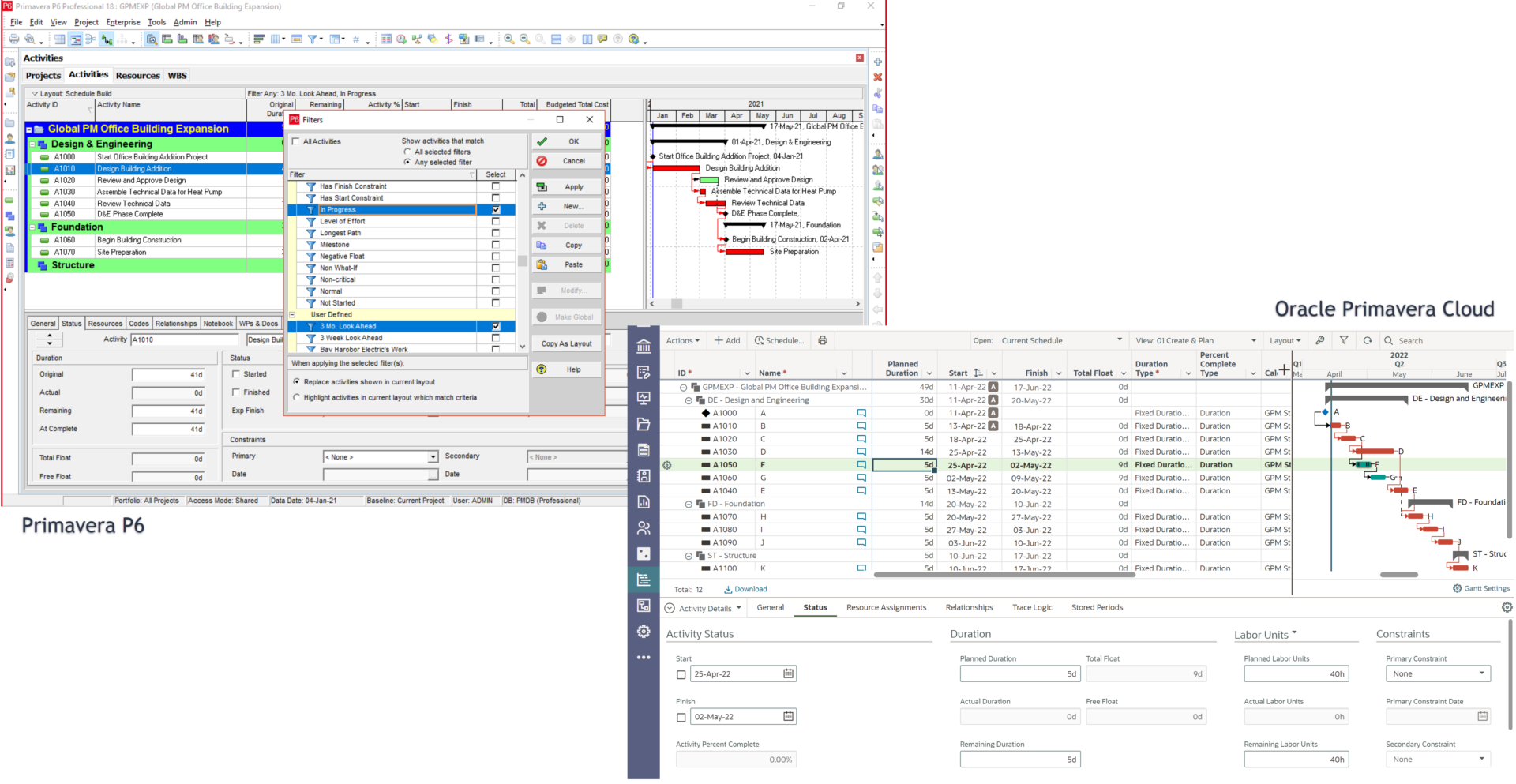Collapse the FD - Foundation group

coord(689,504)
